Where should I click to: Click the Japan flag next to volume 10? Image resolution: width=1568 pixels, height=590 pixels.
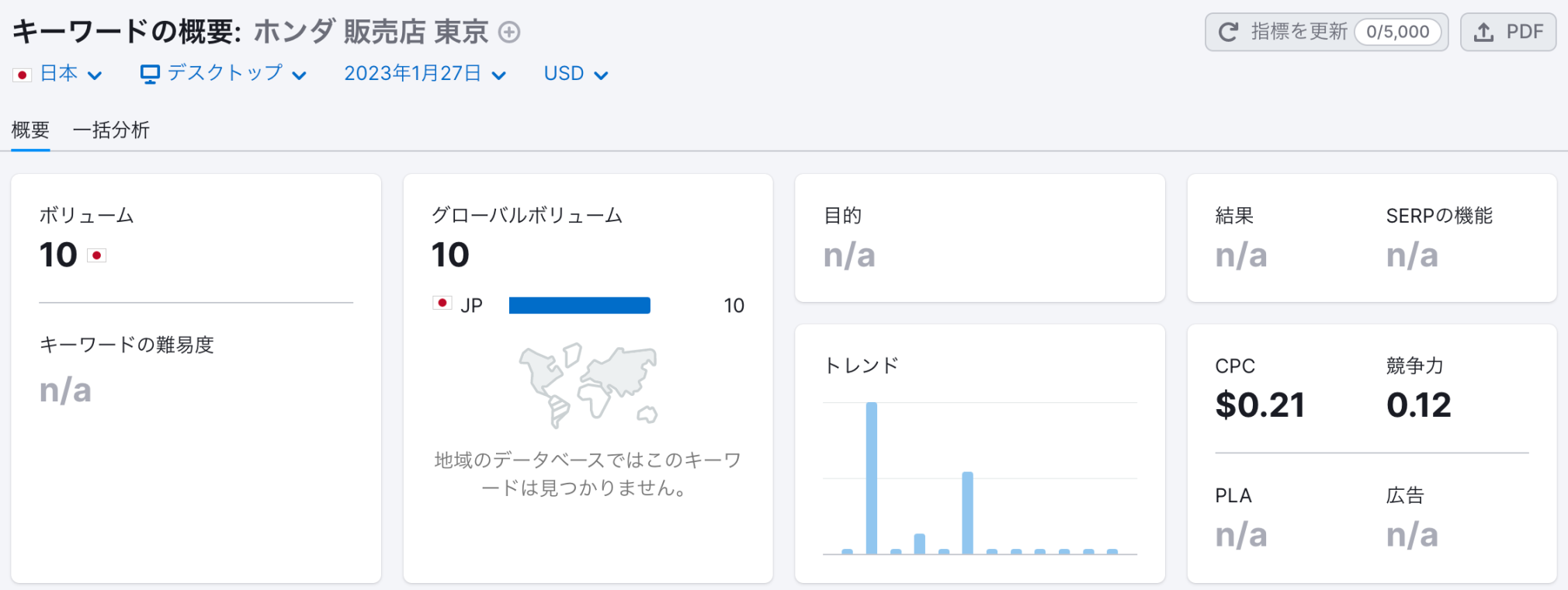pyautogui.click(x=96, y=255)
